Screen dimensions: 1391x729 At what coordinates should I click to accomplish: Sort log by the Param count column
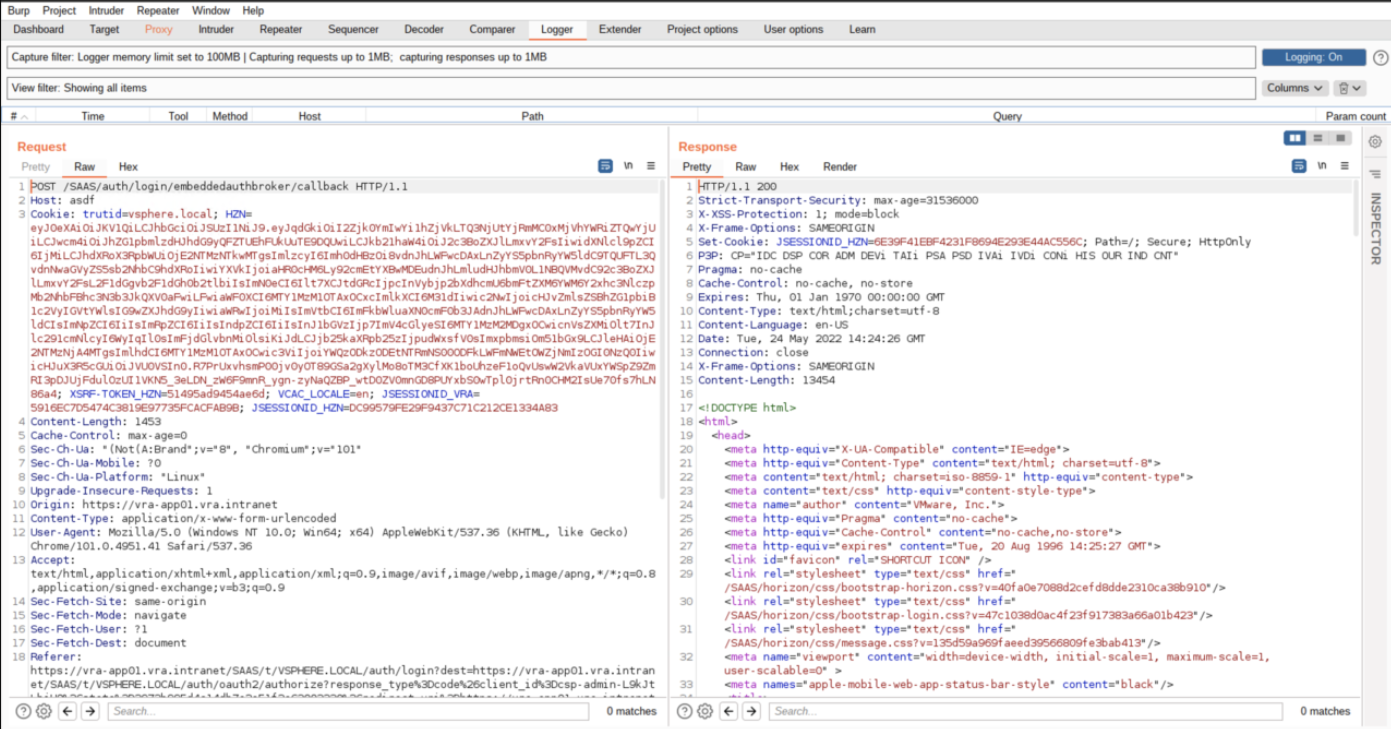point(1355,116)
